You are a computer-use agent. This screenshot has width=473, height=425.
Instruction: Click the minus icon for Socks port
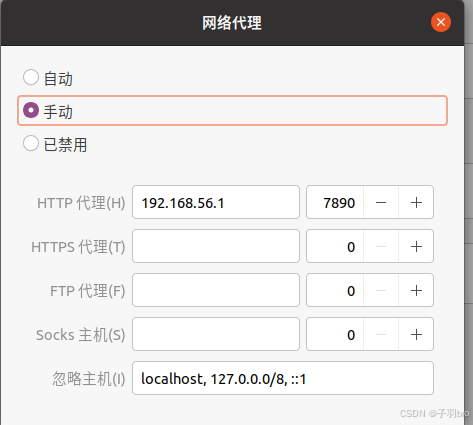pos(381,334)
